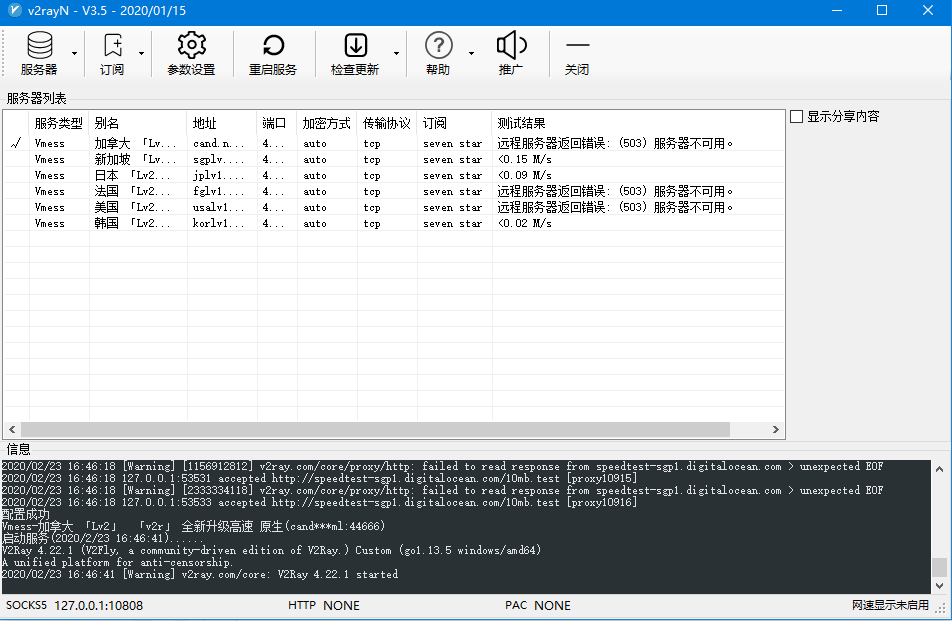Select the 法国 server row

coord(394,191)
